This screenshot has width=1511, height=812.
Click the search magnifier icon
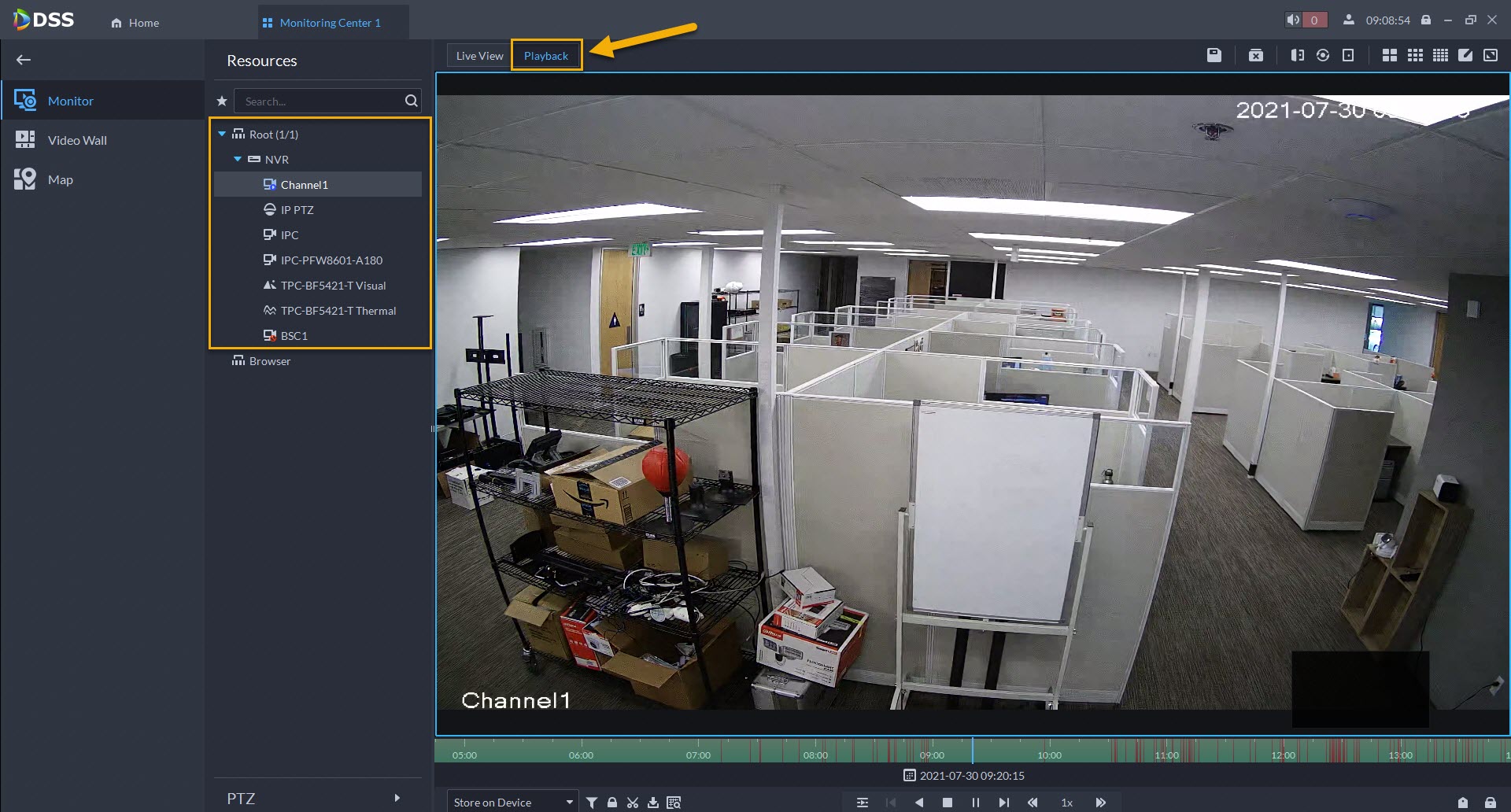pyautogui.click(x=412, y=101)
